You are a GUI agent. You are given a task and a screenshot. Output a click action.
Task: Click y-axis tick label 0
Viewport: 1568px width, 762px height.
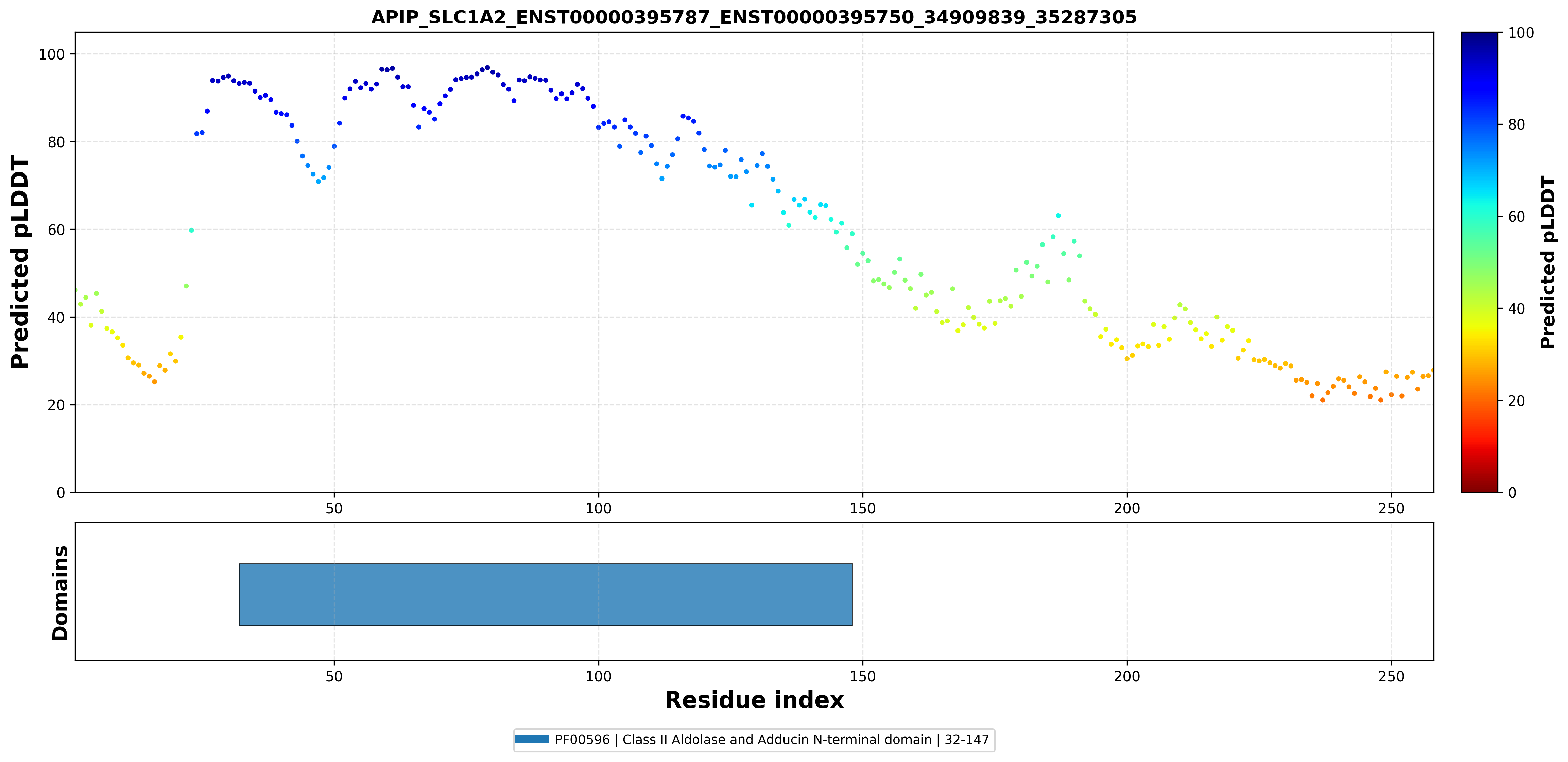point(60,493)
